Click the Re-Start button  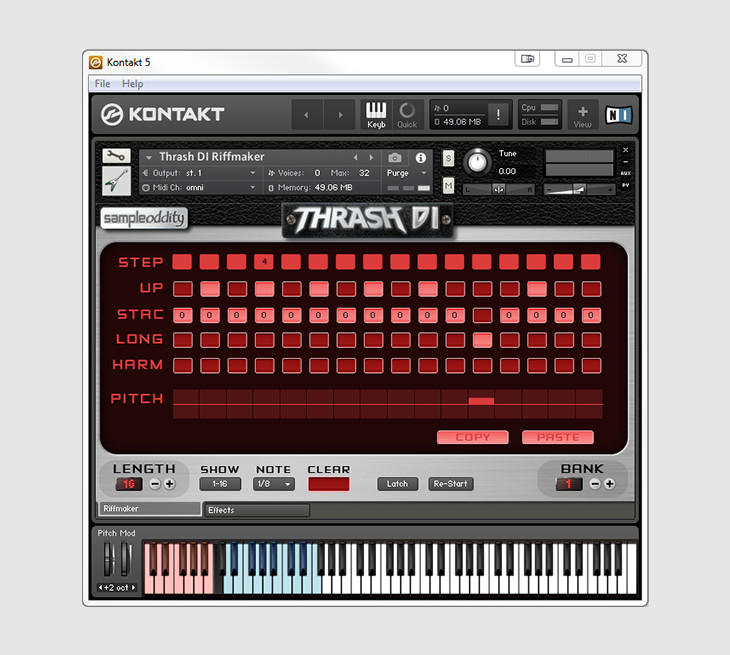(451, 484)
